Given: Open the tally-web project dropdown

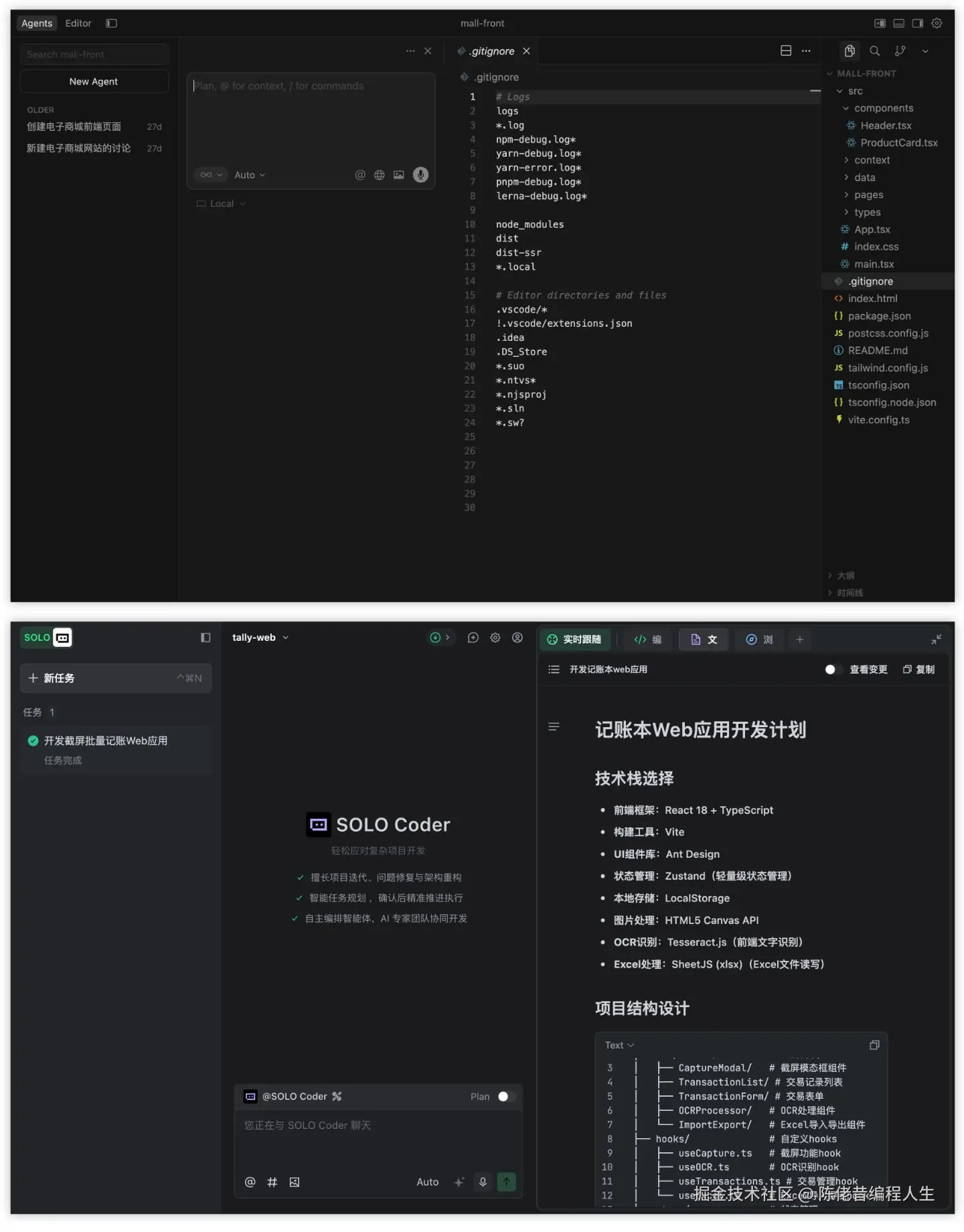Looking at the screenshot, I should point(260,638).
